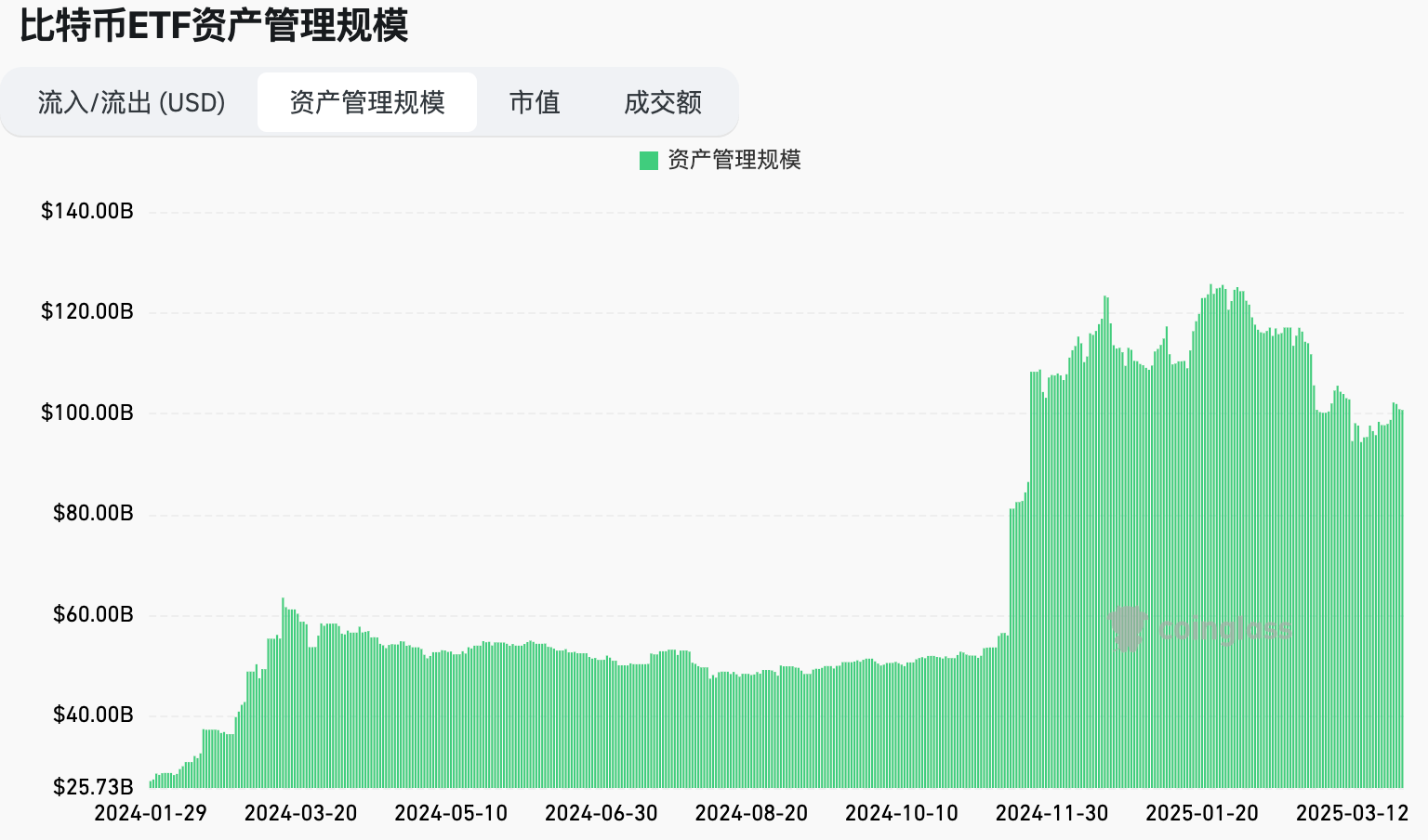Select the 资产管理规模 tab
This screenshot has height=840, width=1428.
click(367, 102)
